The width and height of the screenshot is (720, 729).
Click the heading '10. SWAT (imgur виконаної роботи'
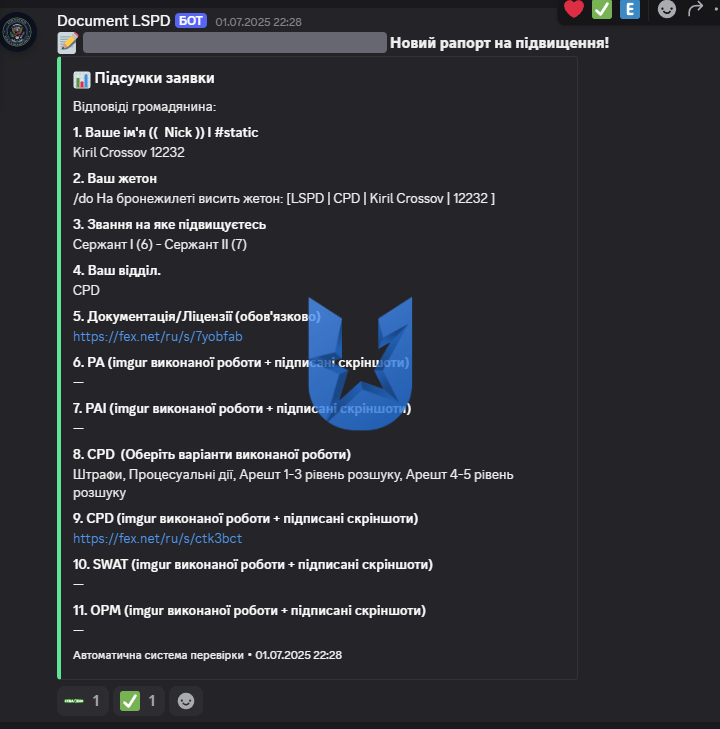click(253, 564)
